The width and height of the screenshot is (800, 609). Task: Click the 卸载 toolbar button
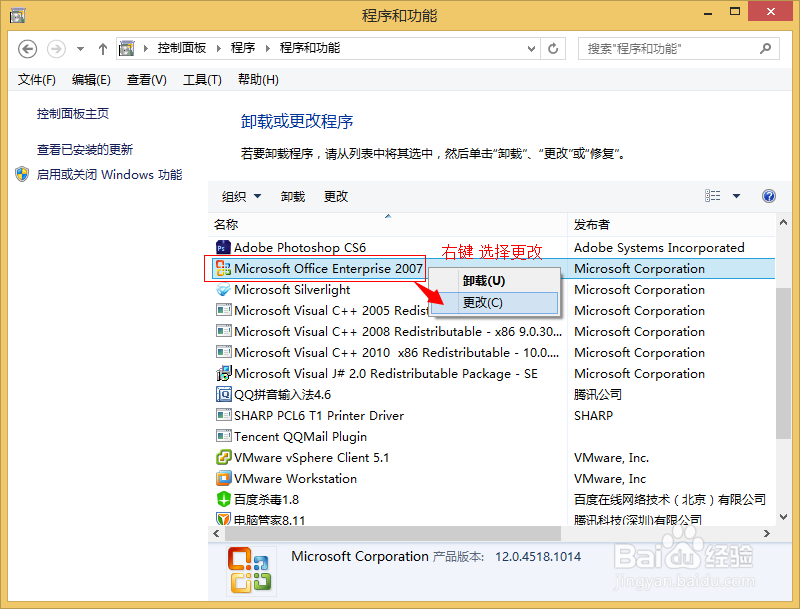tap(293, 196)
